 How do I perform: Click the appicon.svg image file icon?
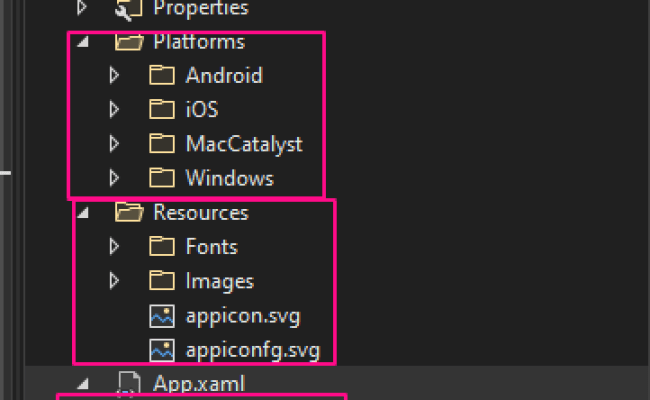(x=162, y=316)
